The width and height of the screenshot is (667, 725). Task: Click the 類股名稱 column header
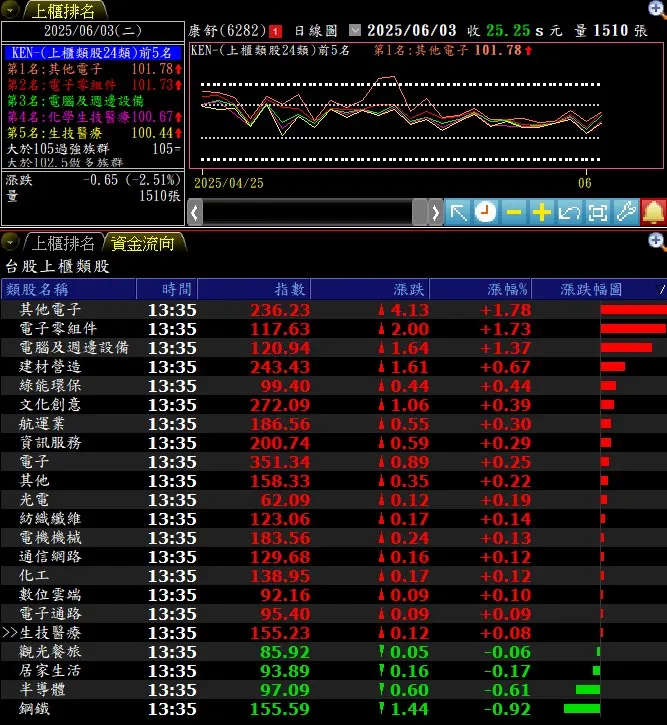(x=68, y=289)
